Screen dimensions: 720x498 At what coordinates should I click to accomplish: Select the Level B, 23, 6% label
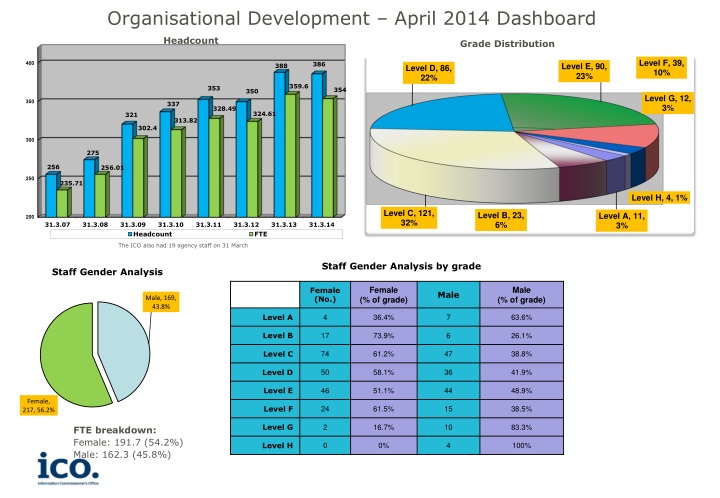click(x=501, y=220)
